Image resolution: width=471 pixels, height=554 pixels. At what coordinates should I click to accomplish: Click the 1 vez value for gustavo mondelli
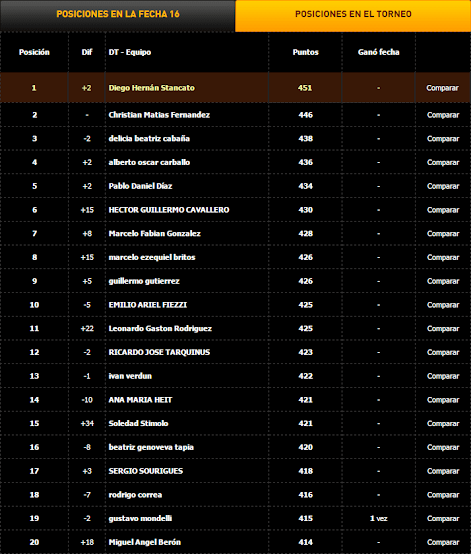pos(378,518)
